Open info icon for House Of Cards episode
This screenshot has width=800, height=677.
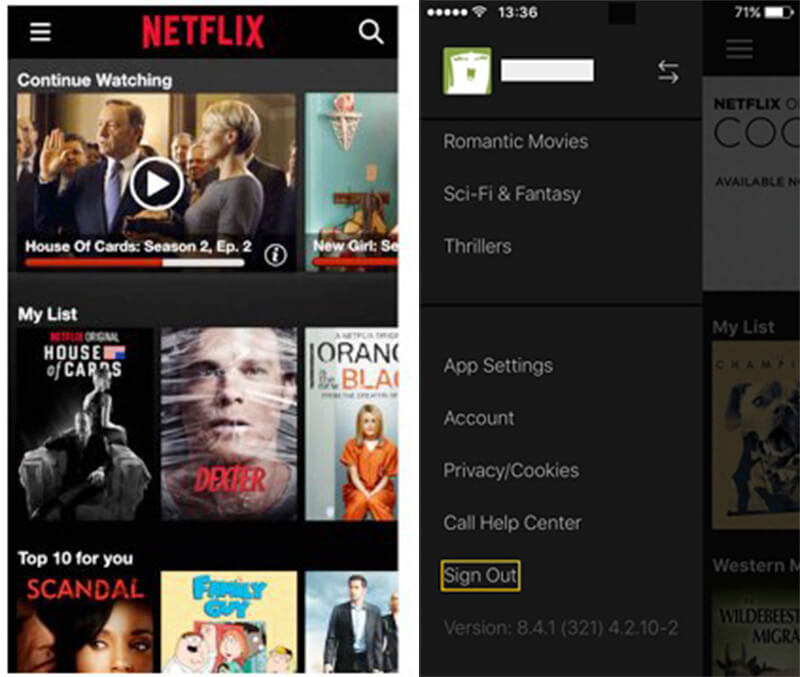pos(276,255)
